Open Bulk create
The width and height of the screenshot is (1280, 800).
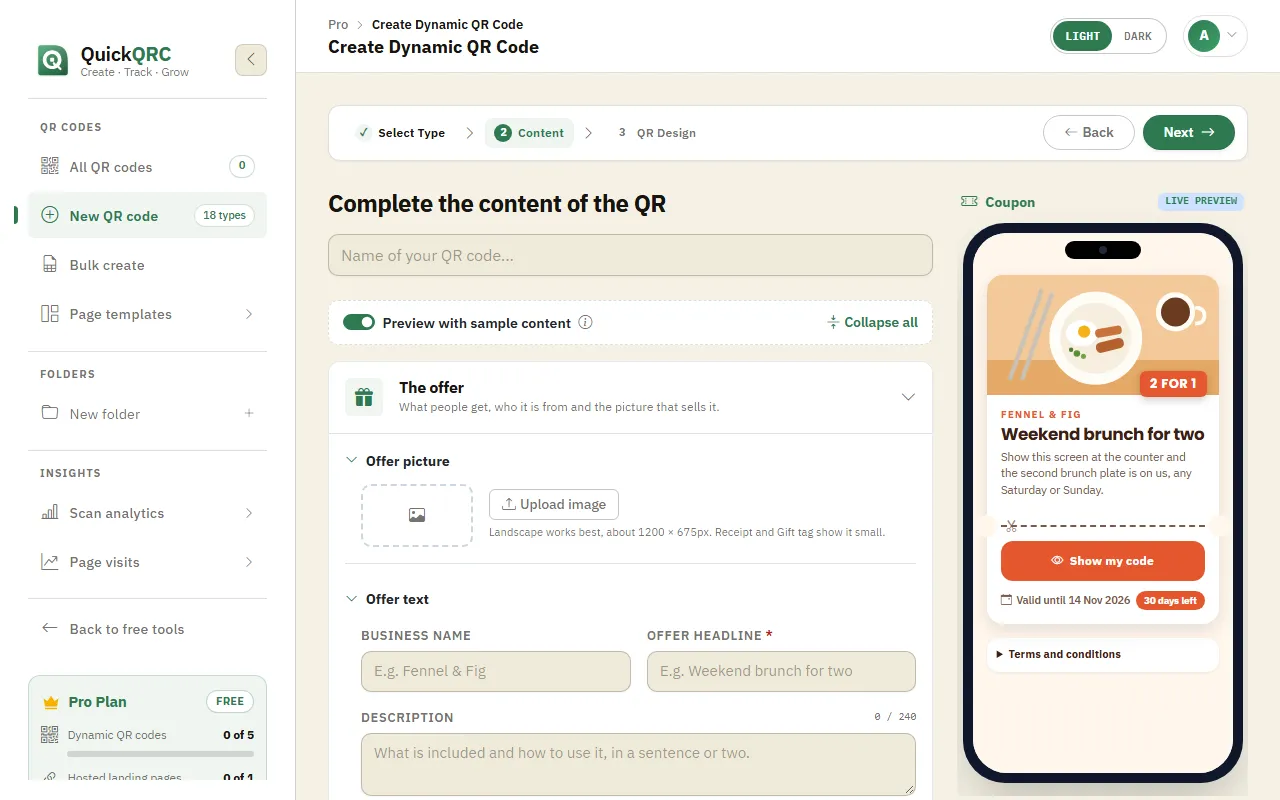tap(147, 265)
